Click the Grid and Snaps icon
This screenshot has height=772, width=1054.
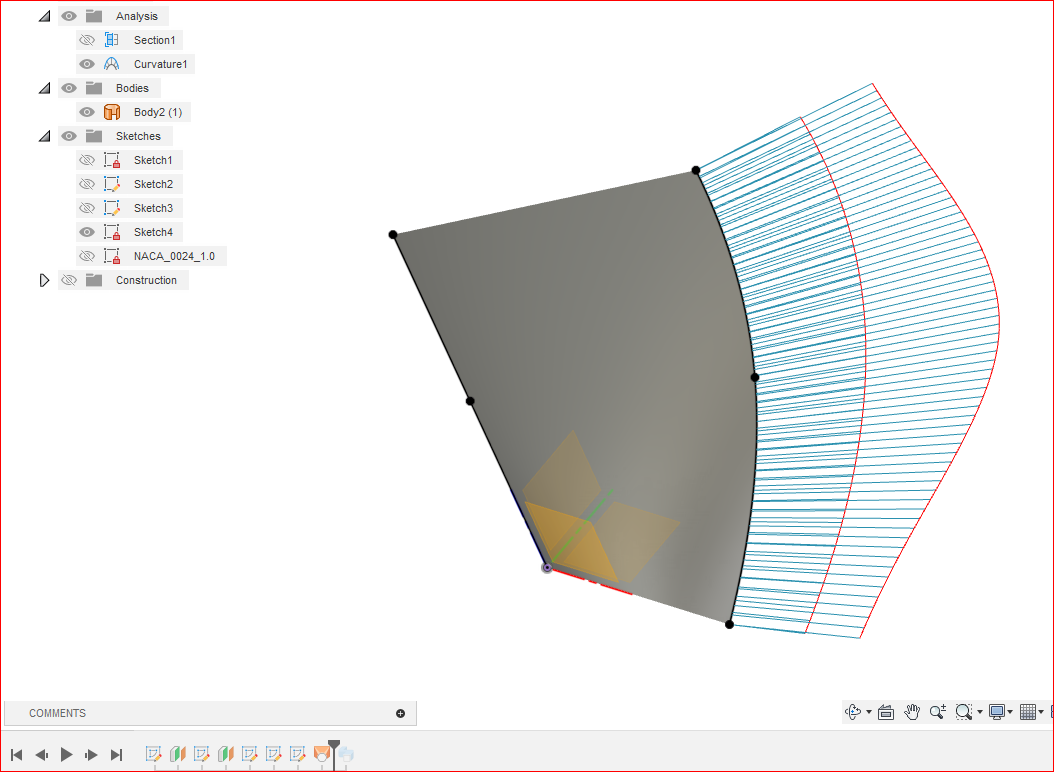point(1029,712)
